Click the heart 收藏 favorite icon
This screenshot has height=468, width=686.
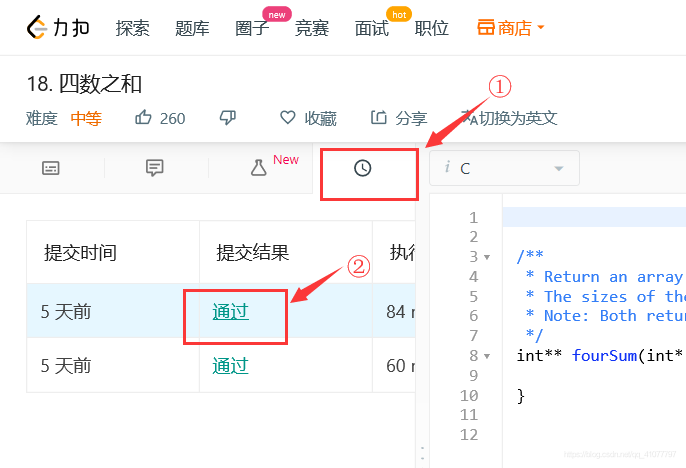point(287,118)
